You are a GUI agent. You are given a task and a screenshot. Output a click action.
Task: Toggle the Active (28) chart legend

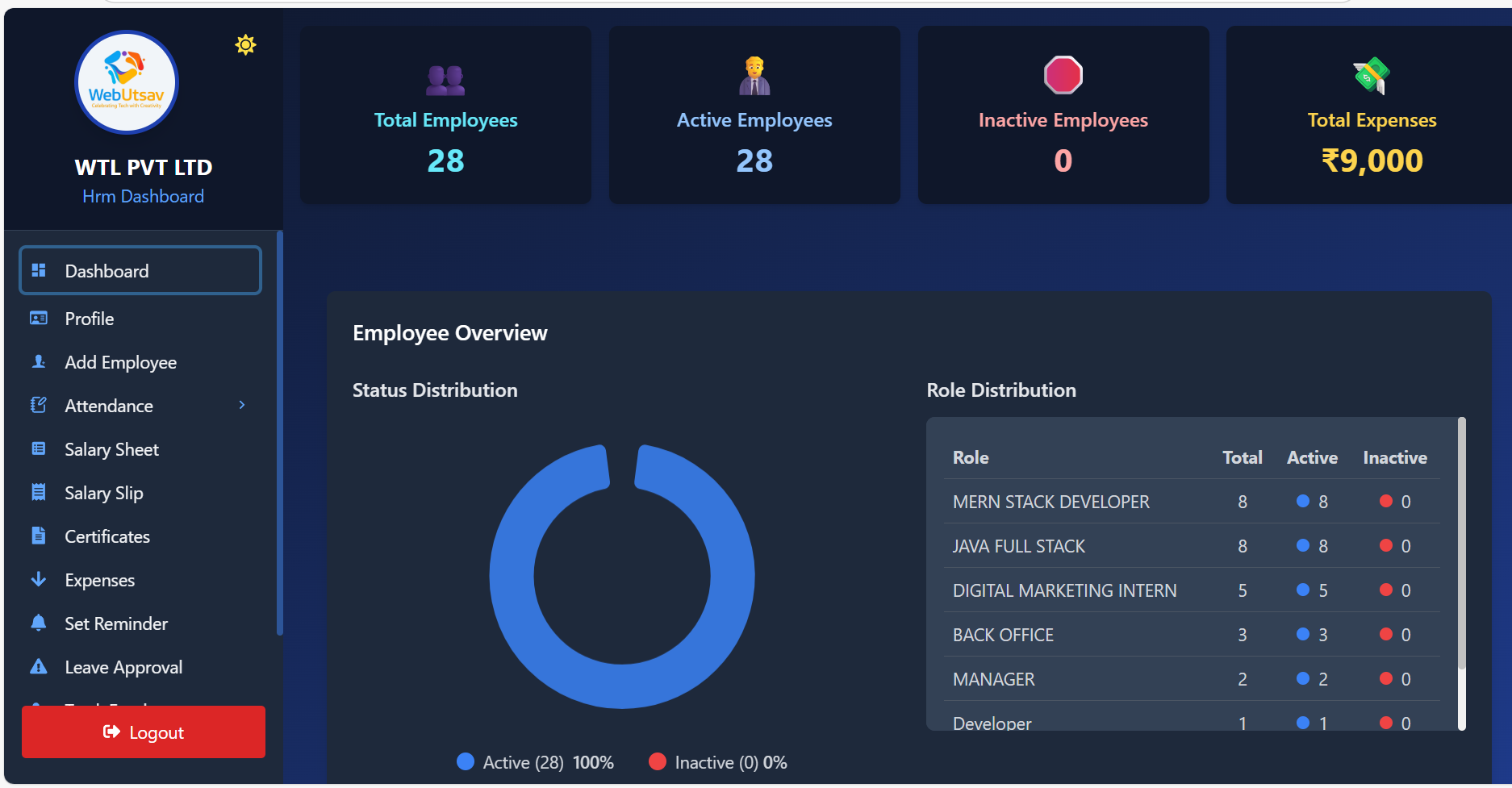coord(523,762)
